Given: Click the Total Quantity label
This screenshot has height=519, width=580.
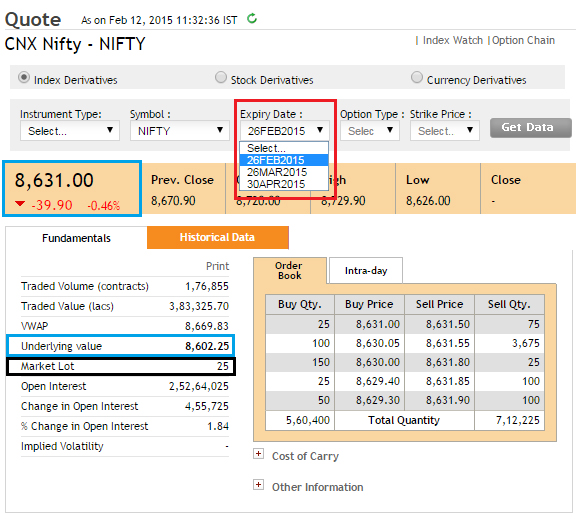Looking at the screenshot, I should (404, 420).
